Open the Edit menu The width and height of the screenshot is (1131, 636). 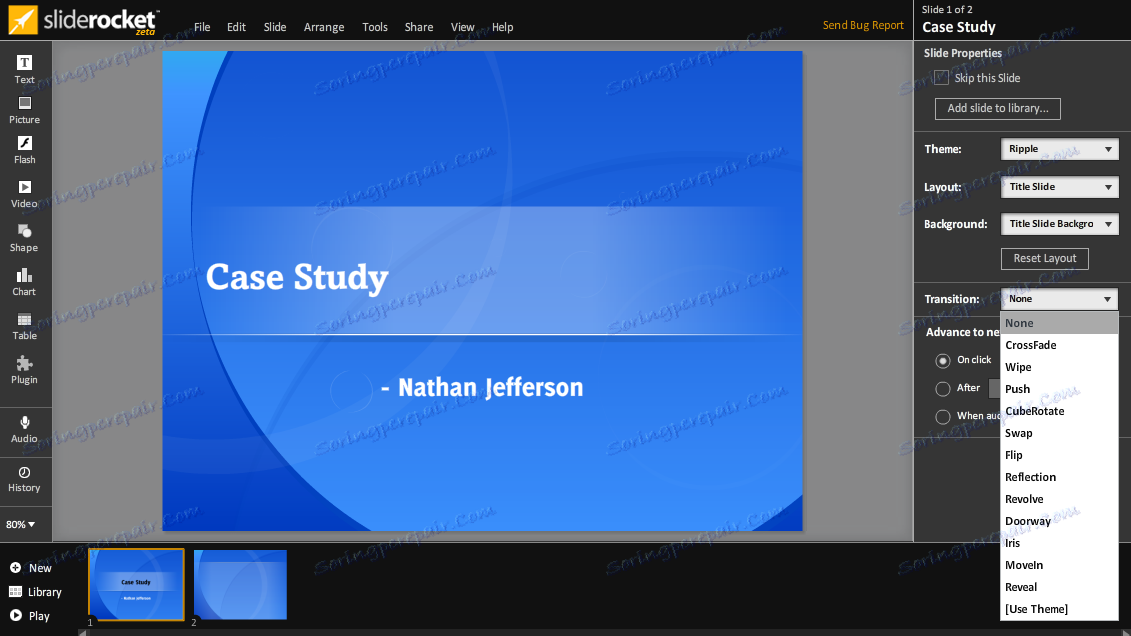[x=236, y=27]
